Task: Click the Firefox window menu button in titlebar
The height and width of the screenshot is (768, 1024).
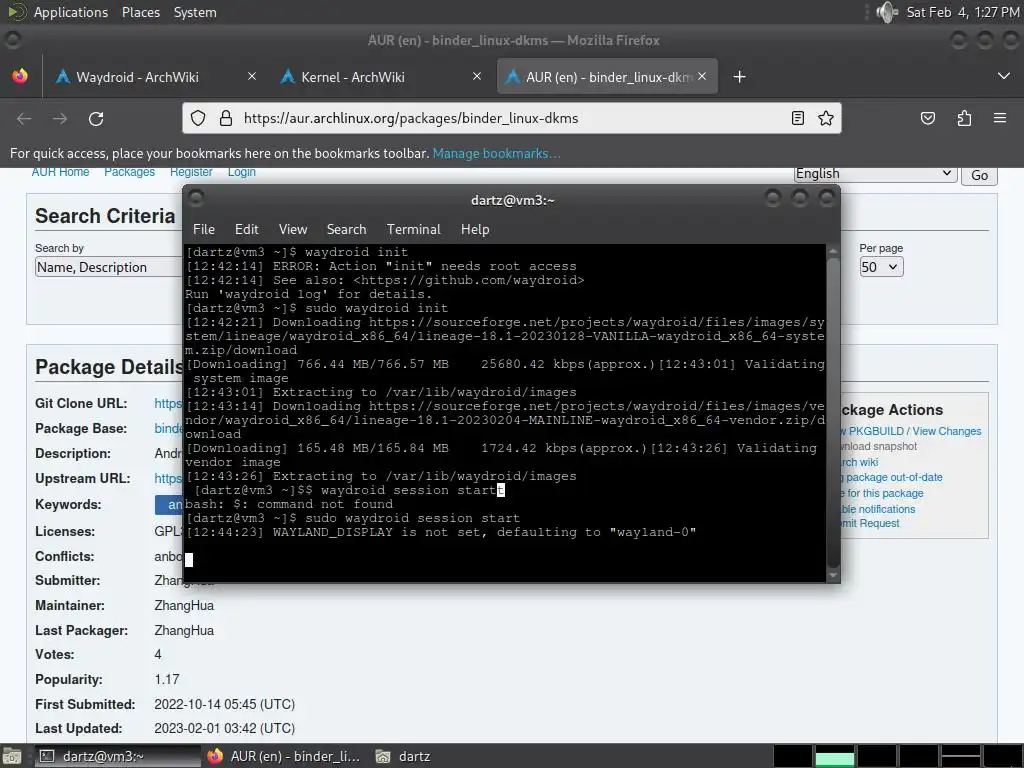Action: pos(12,40)
